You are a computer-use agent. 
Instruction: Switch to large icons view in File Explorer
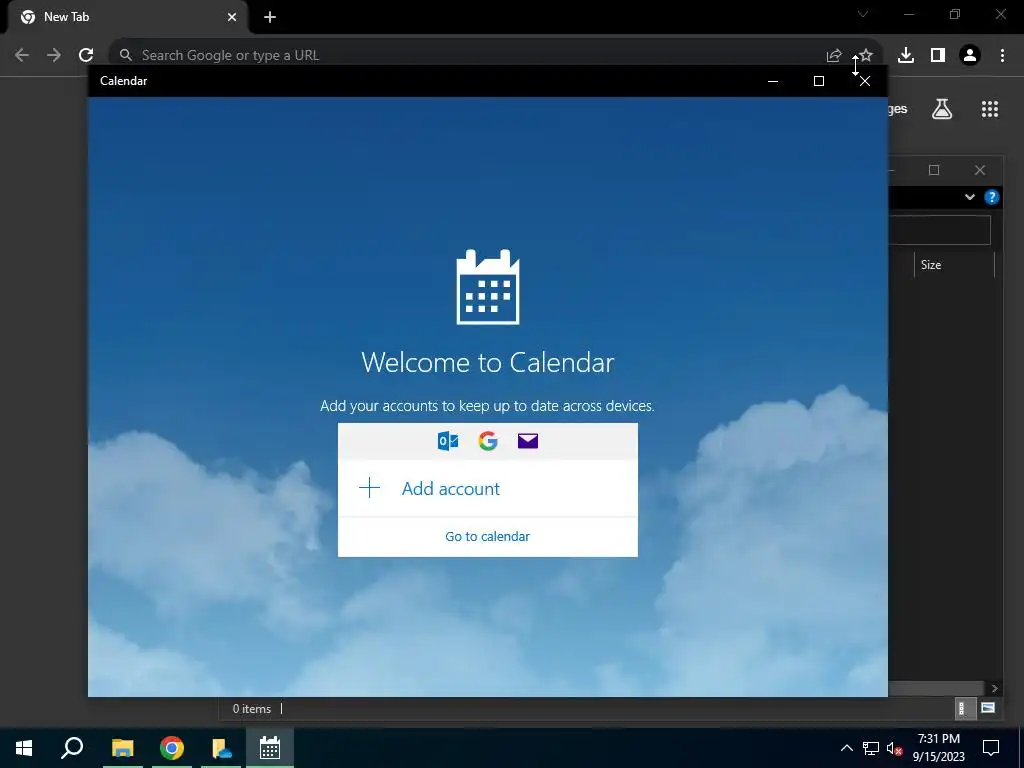988,708
